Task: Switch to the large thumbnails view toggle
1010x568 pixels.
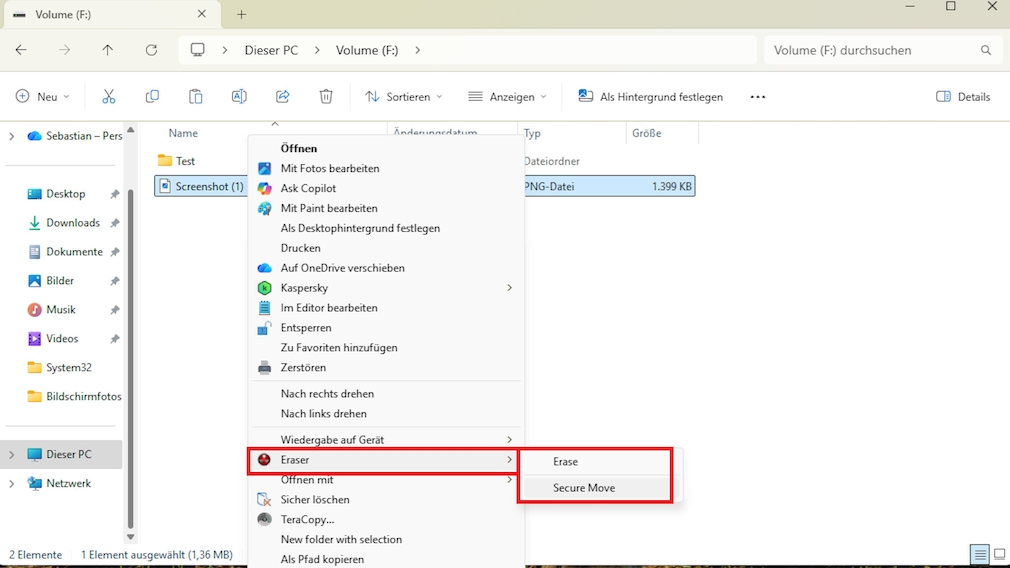Action: [999, 555]
